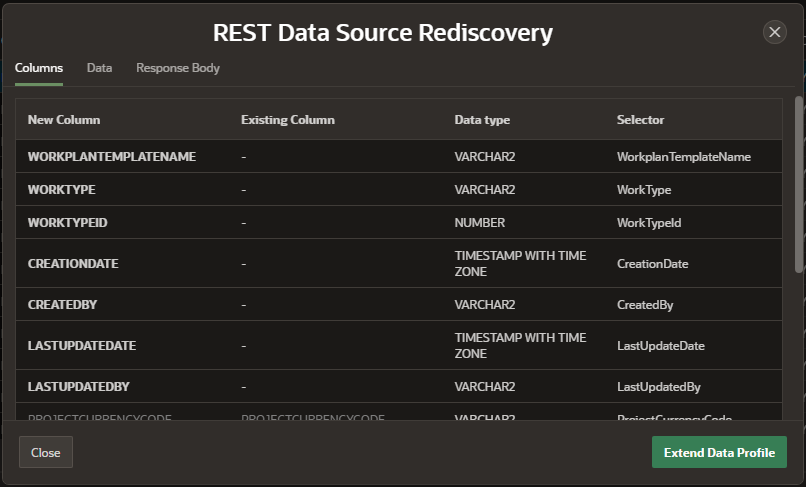Viewport: 806px width, 487px height.
Task: Click the VARCHAR2 type in LASTUPDATEDBY row
Action: 485,387
